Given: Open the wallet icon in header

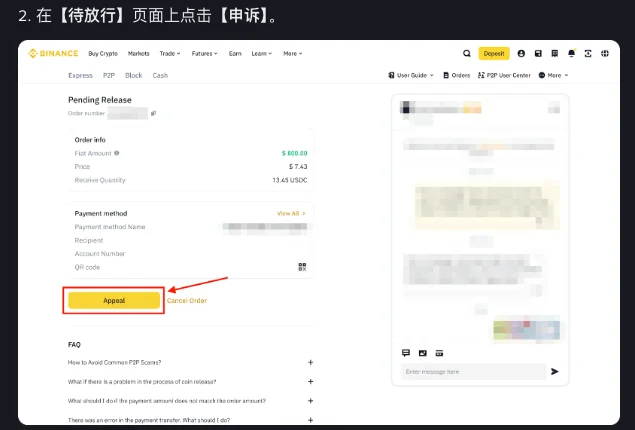Looking at the screenshot, I should point(538,53).
